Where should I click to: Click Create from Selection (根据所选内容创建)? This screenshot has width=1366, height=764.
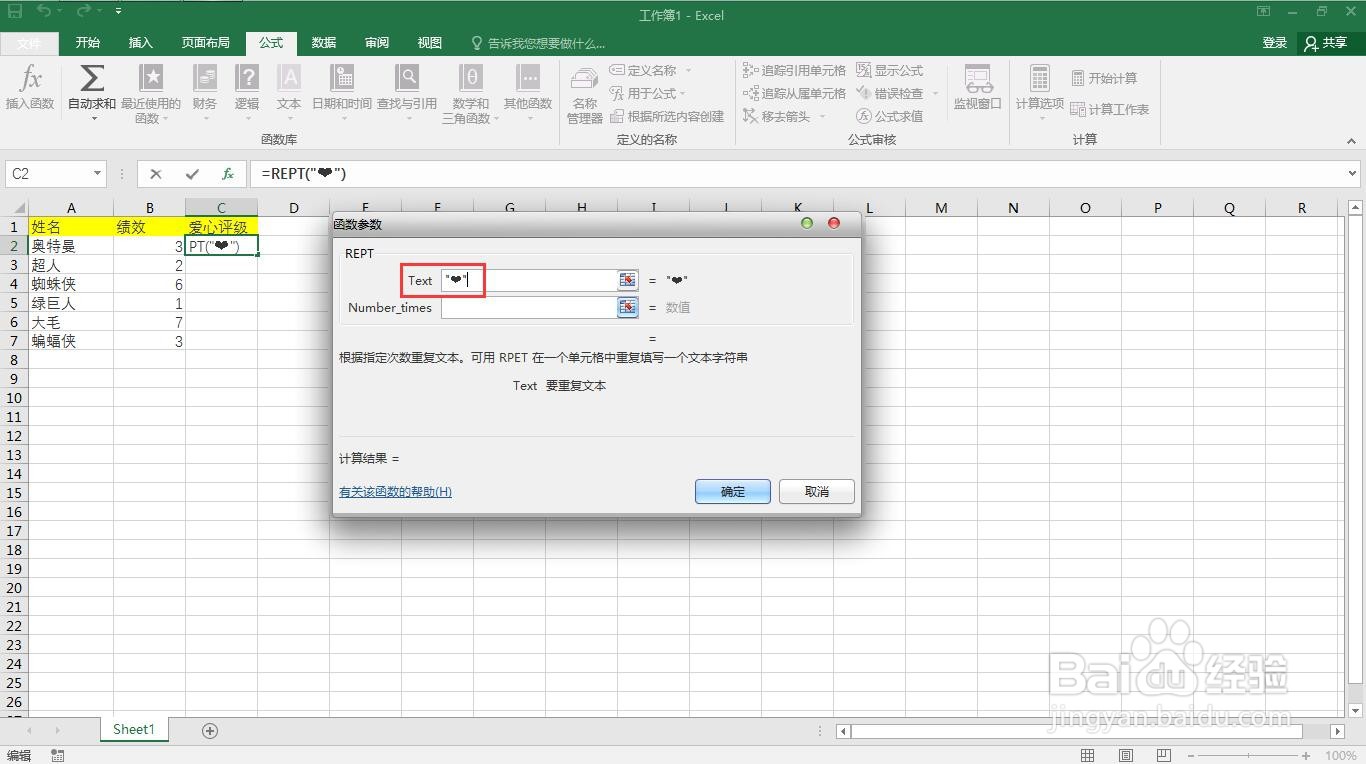(667, 116)
